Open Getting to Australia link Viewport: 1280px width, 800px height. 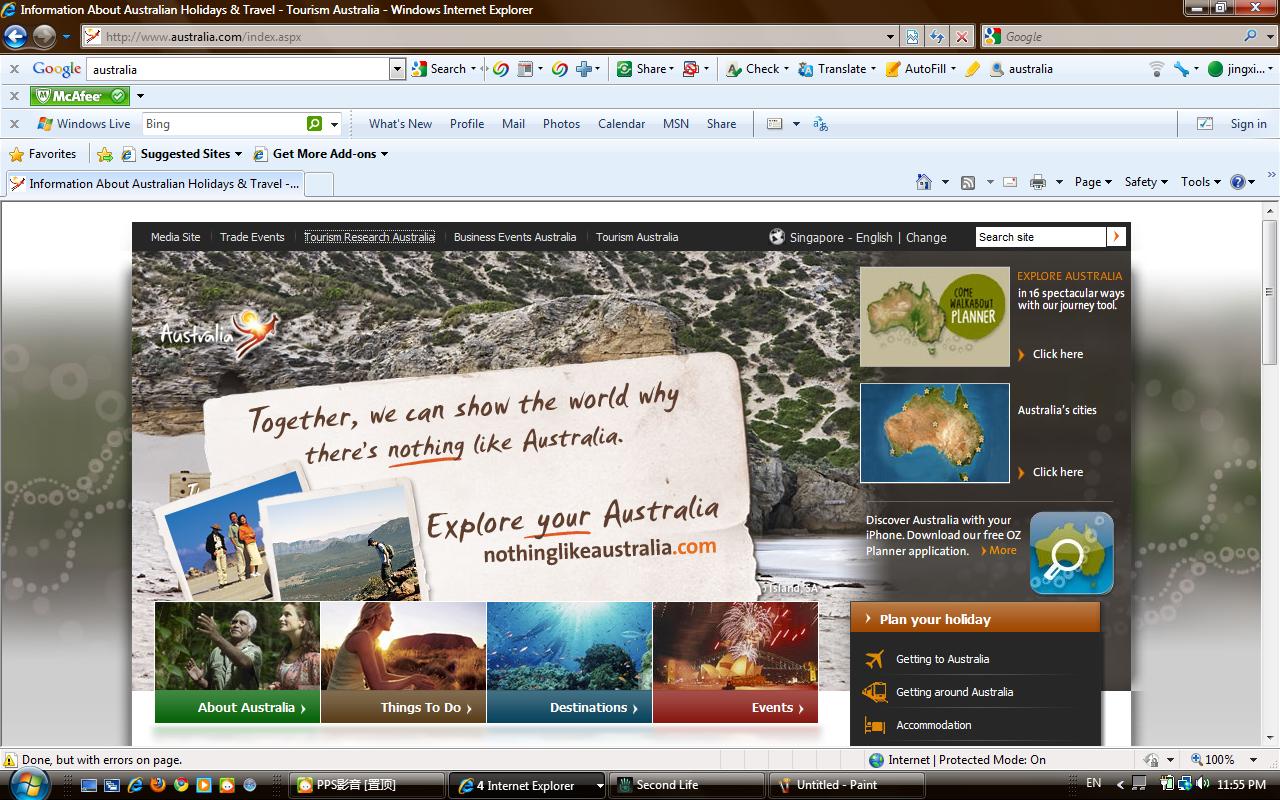click(942, 659)
